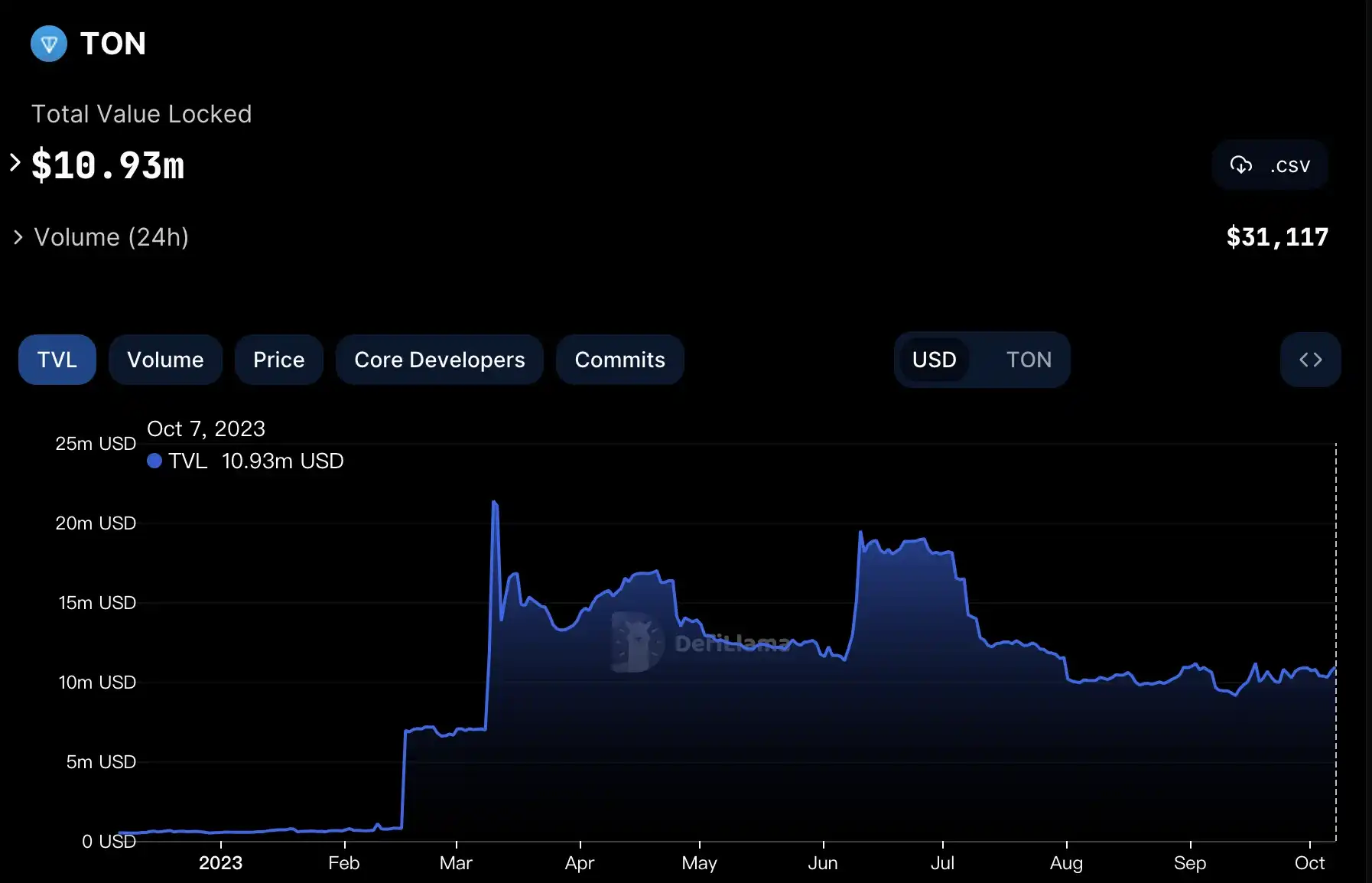Toggle the Volume chart metric
This screenshot has width=1372, height=883.
point(165,360)
